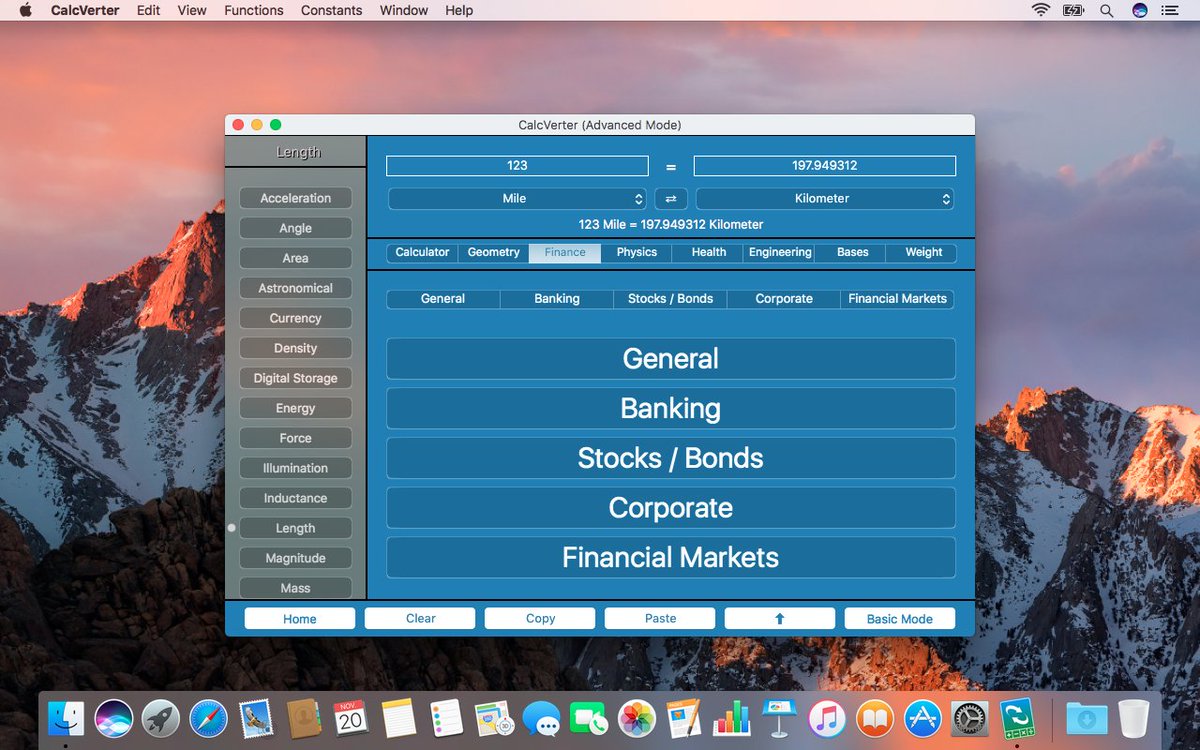Switch to the Calculator tab
Image resolution: width=1200 pixels, height=750 pixels.
tap(422, 253)
